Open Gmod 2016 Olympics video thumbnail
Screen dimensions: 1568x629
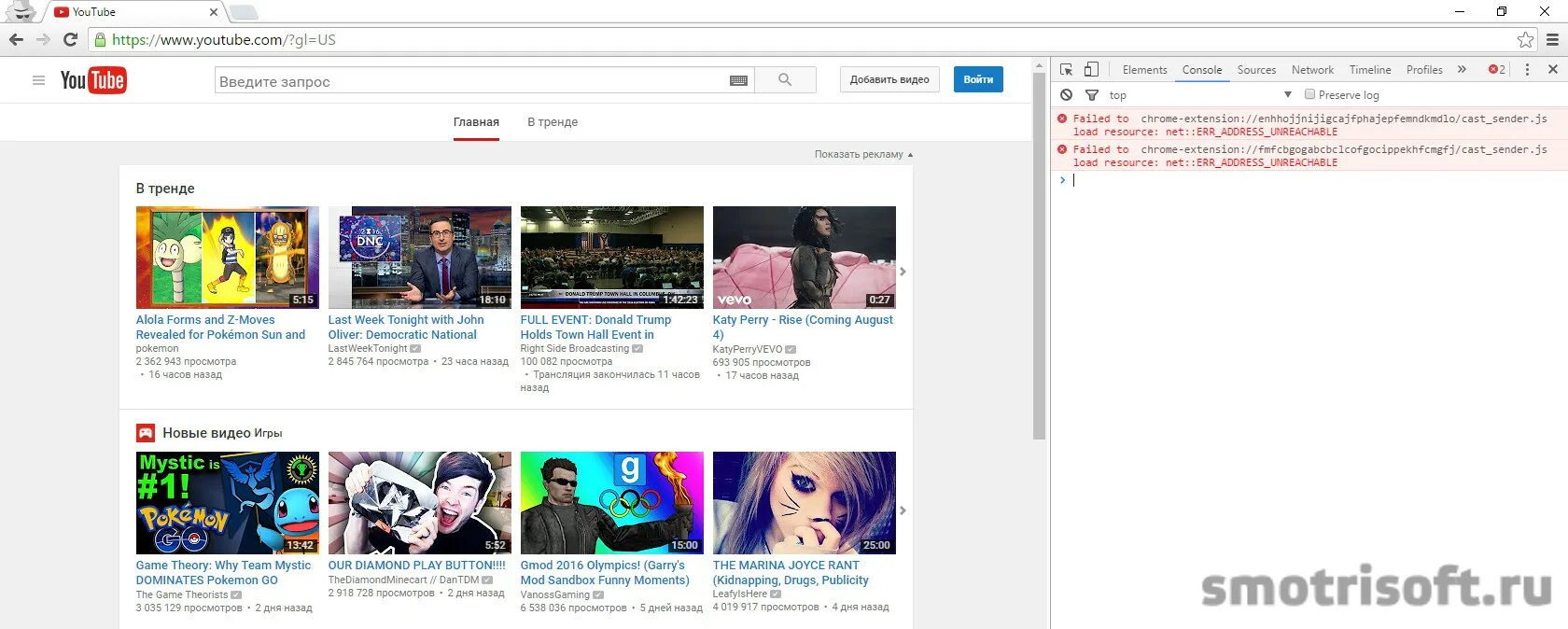click(x=611, y=503)
